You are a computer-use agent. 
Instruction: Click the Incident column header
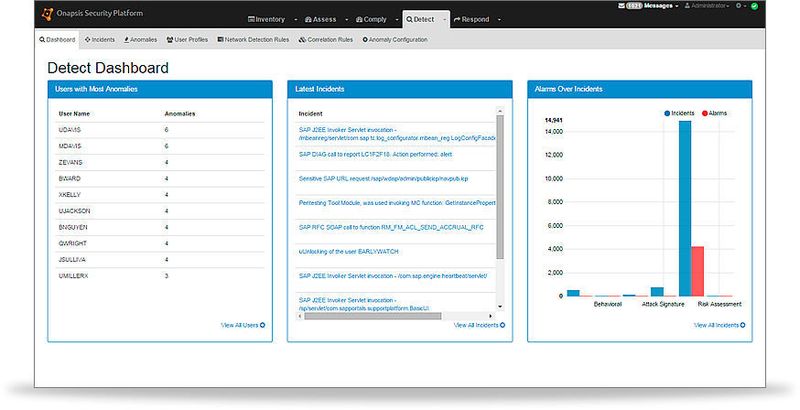(310, 114)
